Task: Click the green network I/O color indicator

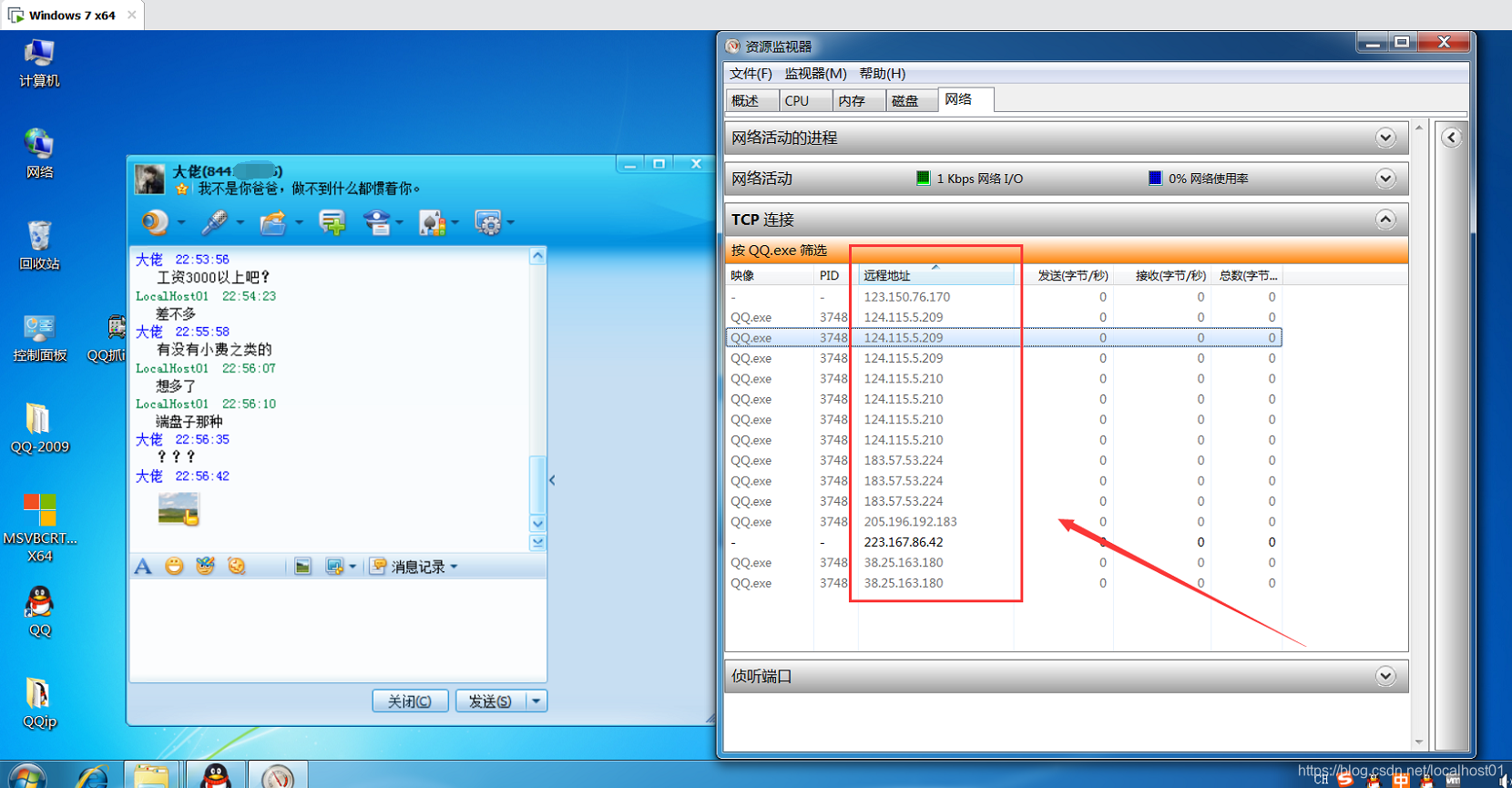Action: (923, 178)
